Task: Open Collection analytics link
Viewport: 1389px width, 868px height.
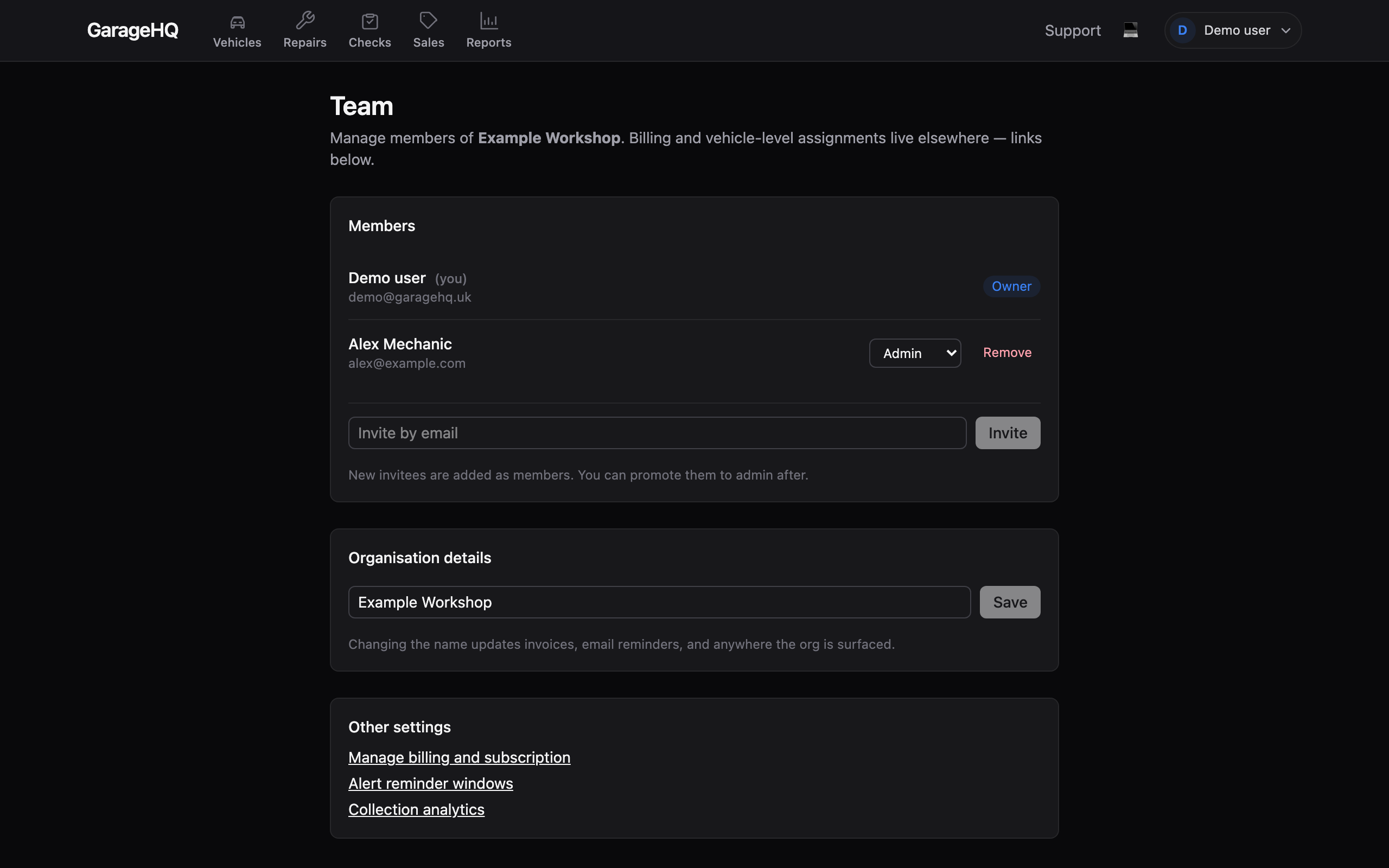Action: [416, 809]
